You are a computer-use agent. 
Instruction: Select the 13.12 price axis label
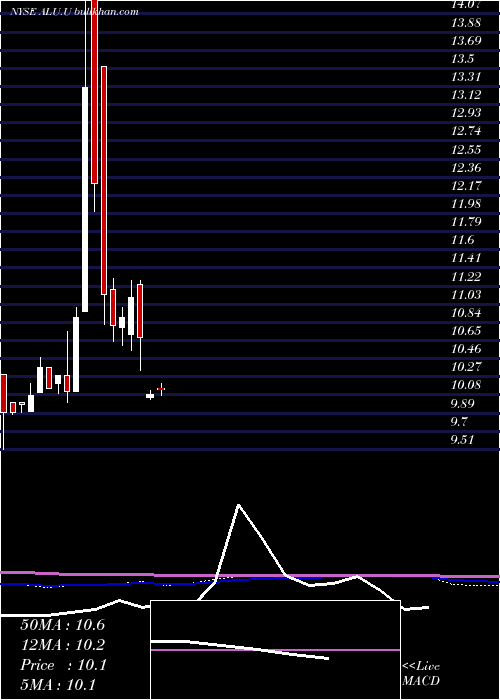466,95
